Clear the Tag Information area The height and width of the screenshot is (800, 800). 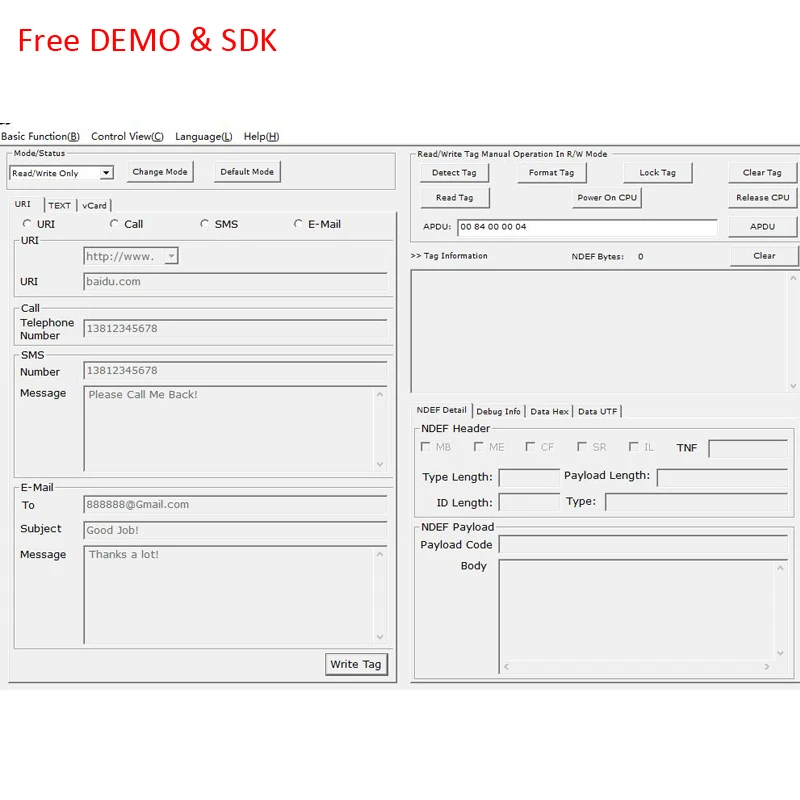[763, 255]
